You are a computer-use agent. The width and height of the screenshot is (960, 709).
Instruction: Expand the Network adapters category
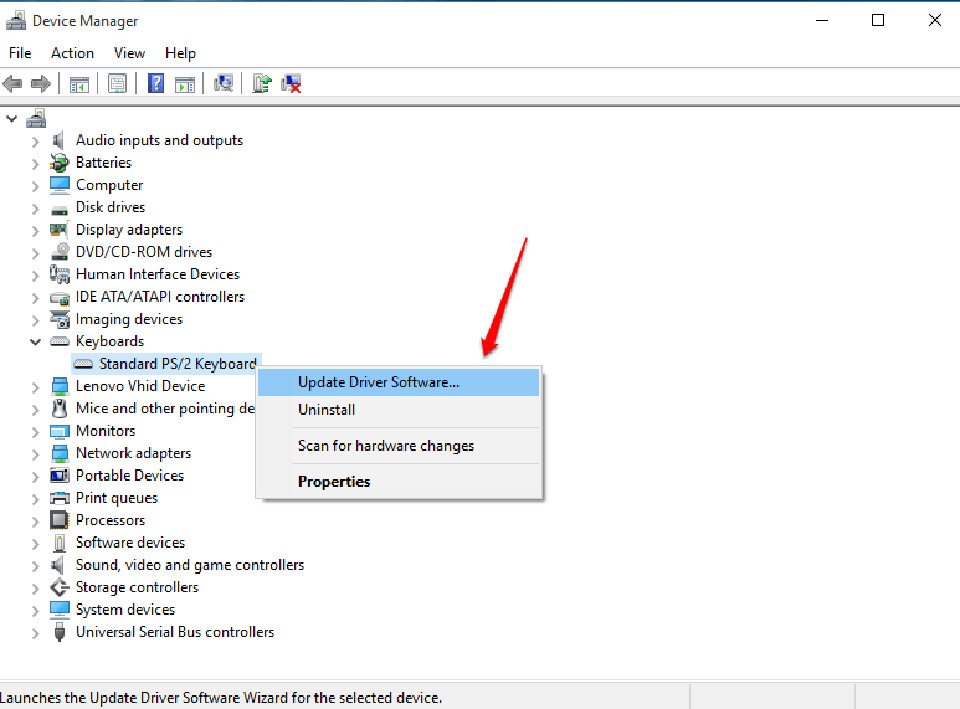tap(35, 452)
